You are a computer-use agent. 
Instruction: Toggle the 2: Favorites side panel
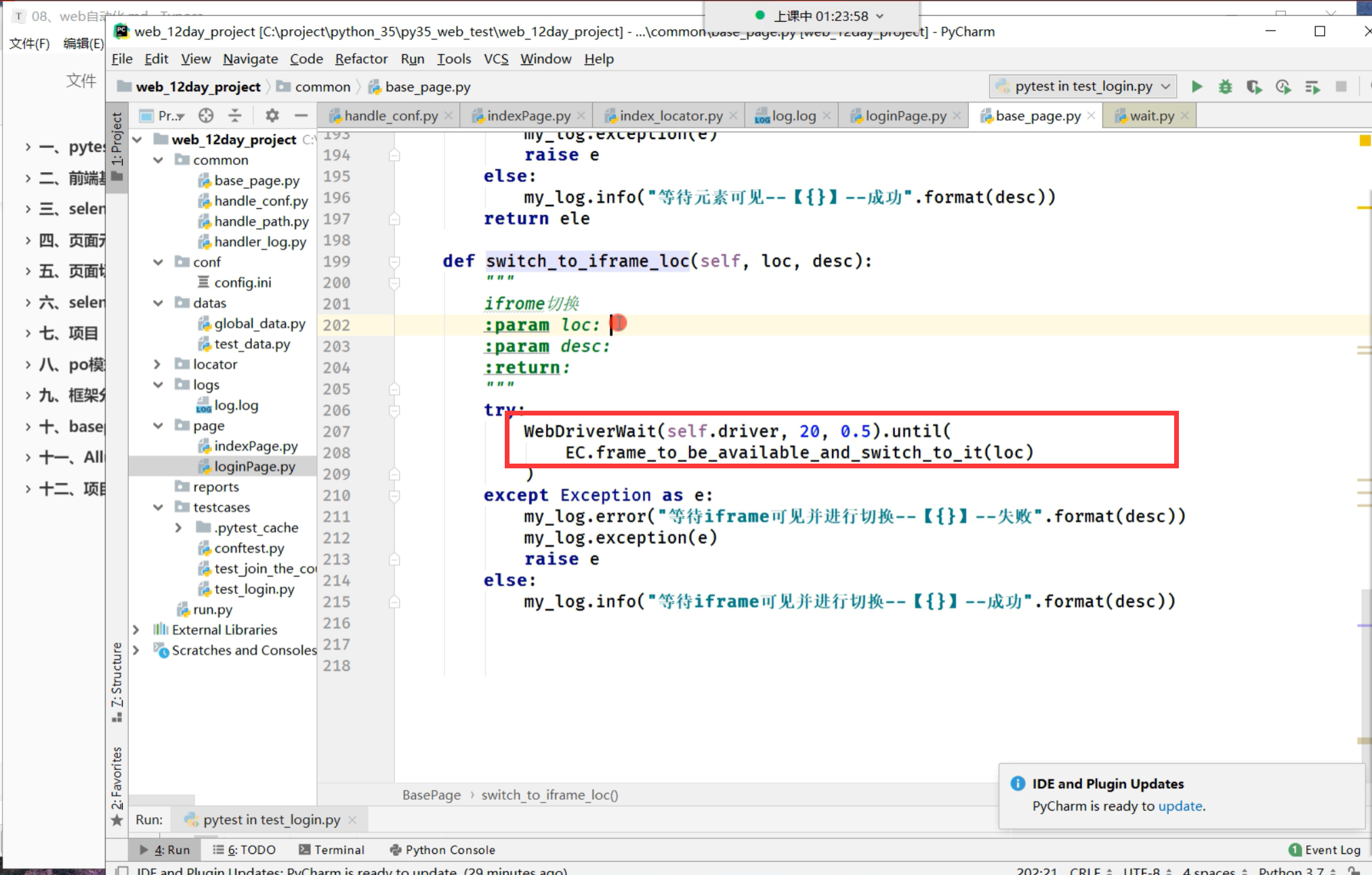[x=117, y=786]
